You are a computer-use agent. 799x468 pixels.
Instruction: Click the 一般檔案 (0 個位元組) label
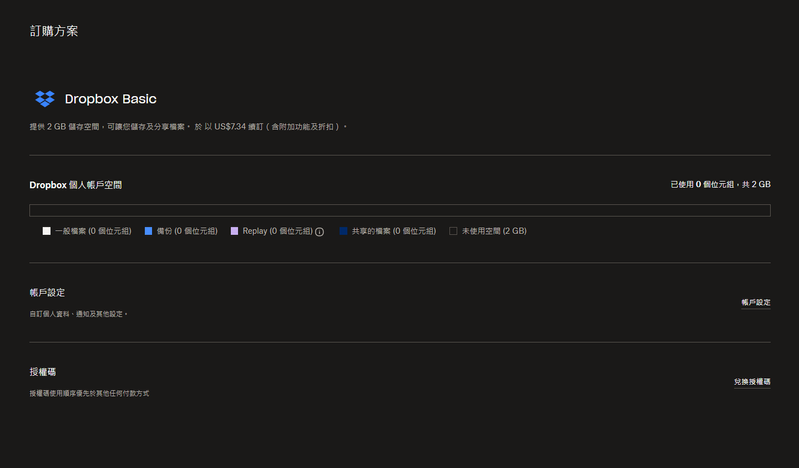tap(93, 231)
